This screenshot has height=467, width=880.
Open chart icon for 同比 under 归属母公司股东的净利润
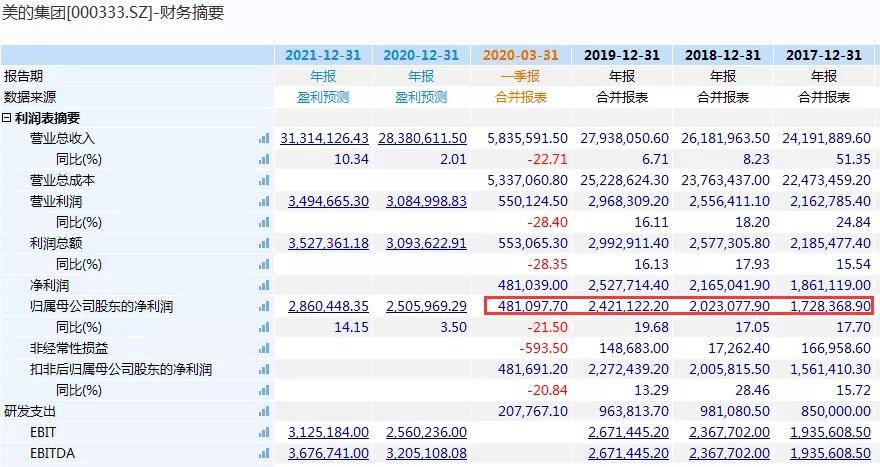264,327
